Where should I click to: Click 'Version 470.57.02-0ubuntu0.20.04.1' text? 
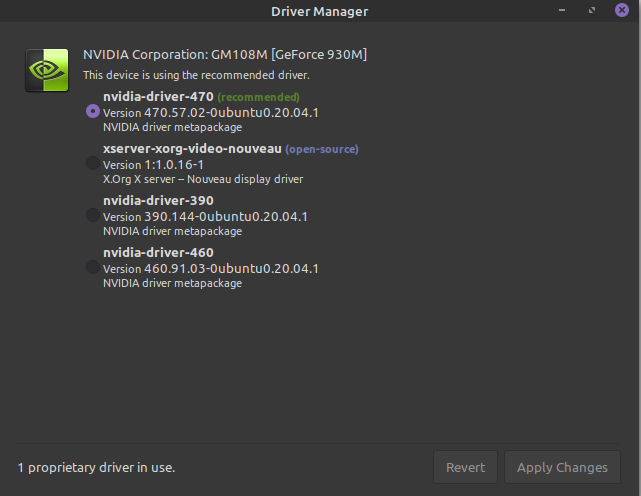click(x=211, y=112)
